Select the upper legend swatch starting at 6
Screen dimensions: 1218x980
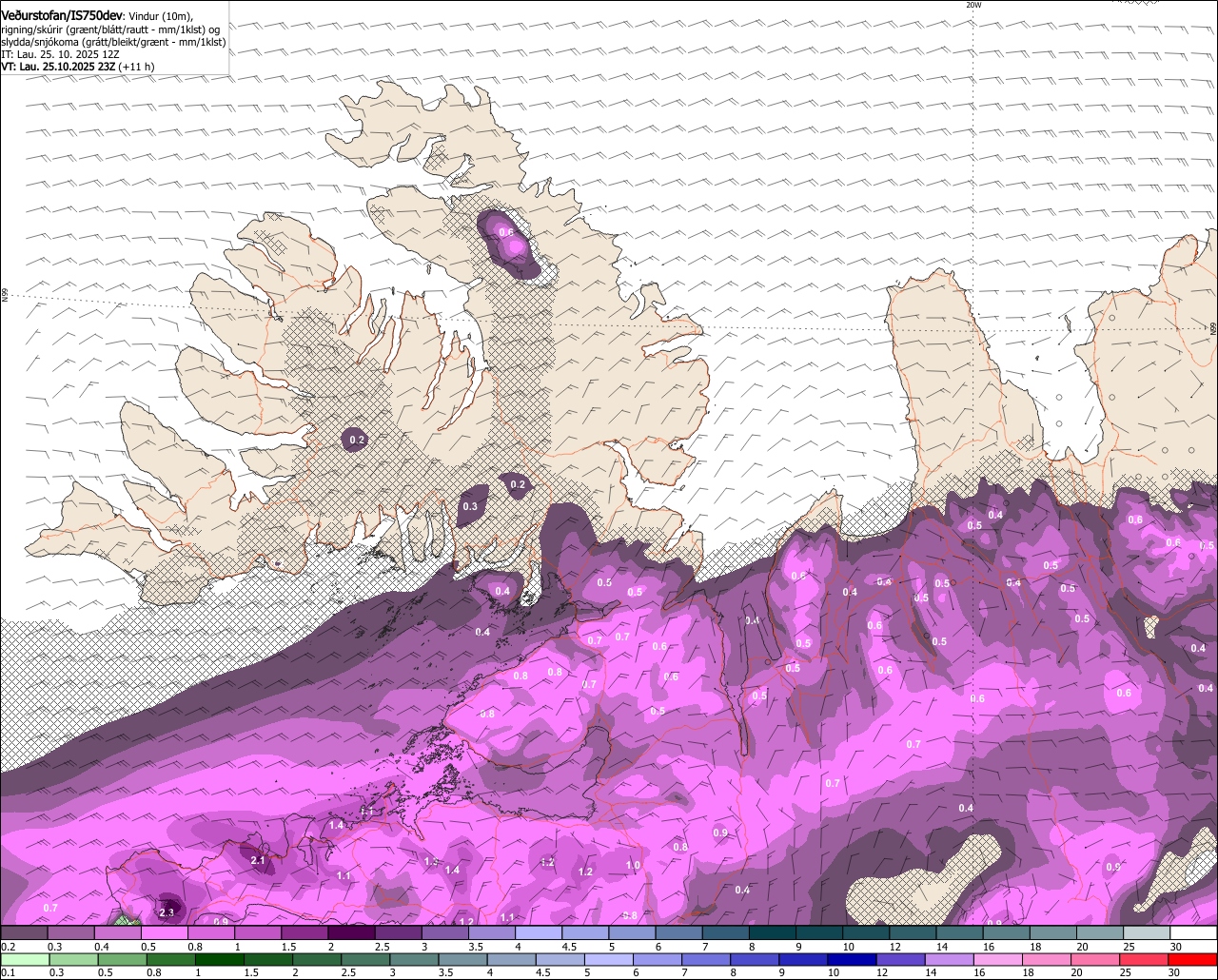click(679, 932)
